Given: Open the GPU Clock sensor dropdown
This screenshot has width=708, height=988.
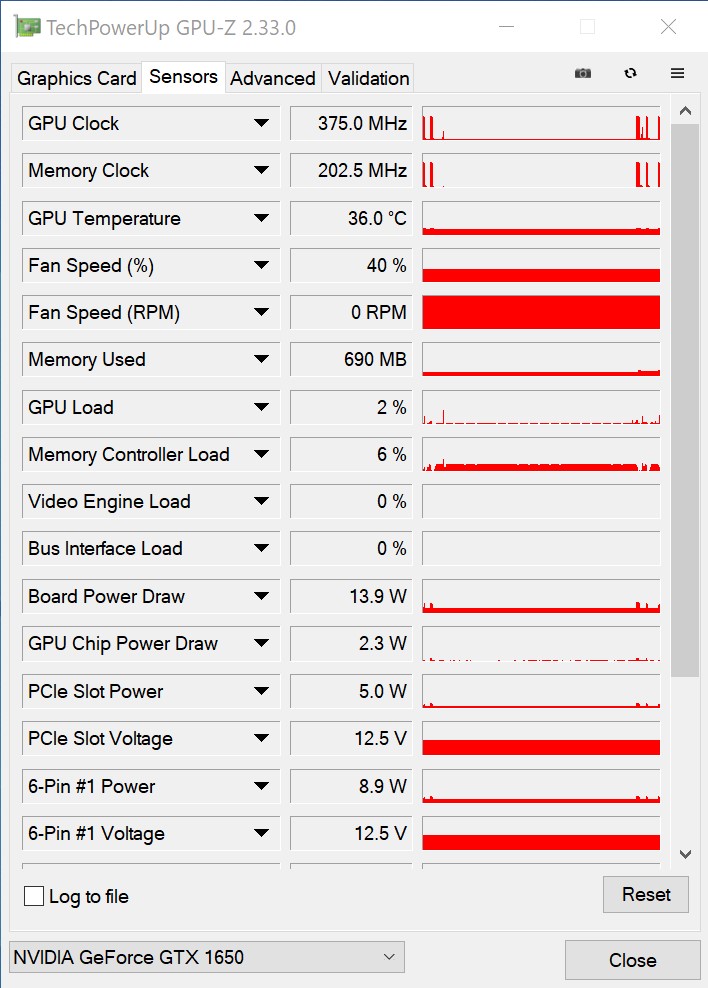Looking at the screenshot, I should 261,124.
